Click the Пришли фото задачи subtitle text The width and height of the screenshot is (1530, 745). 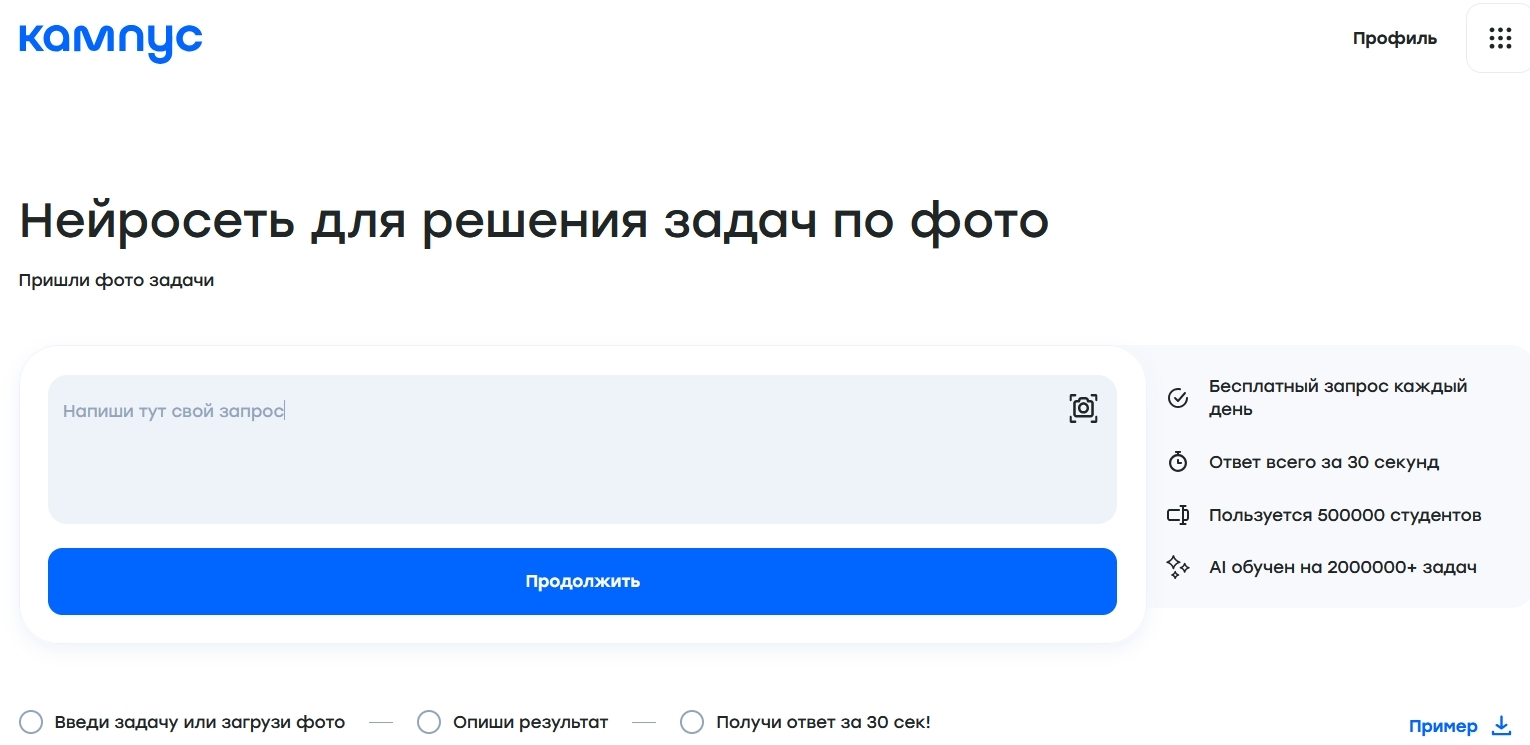pyautogui.click(x=116, y=280)
